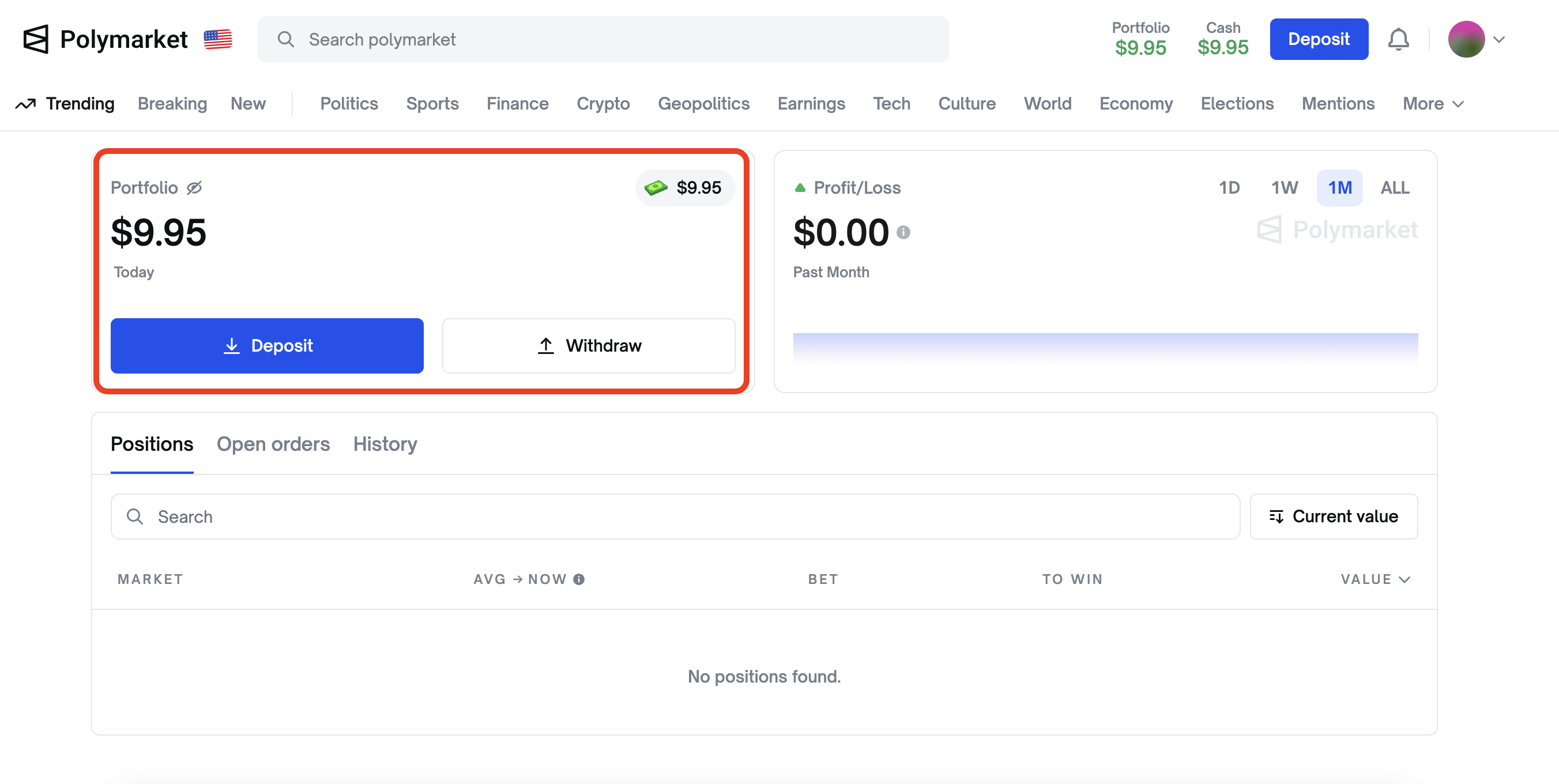This screenshot has height=784, width=1559.
Task: Click the positions Search field
Action: 675,516
